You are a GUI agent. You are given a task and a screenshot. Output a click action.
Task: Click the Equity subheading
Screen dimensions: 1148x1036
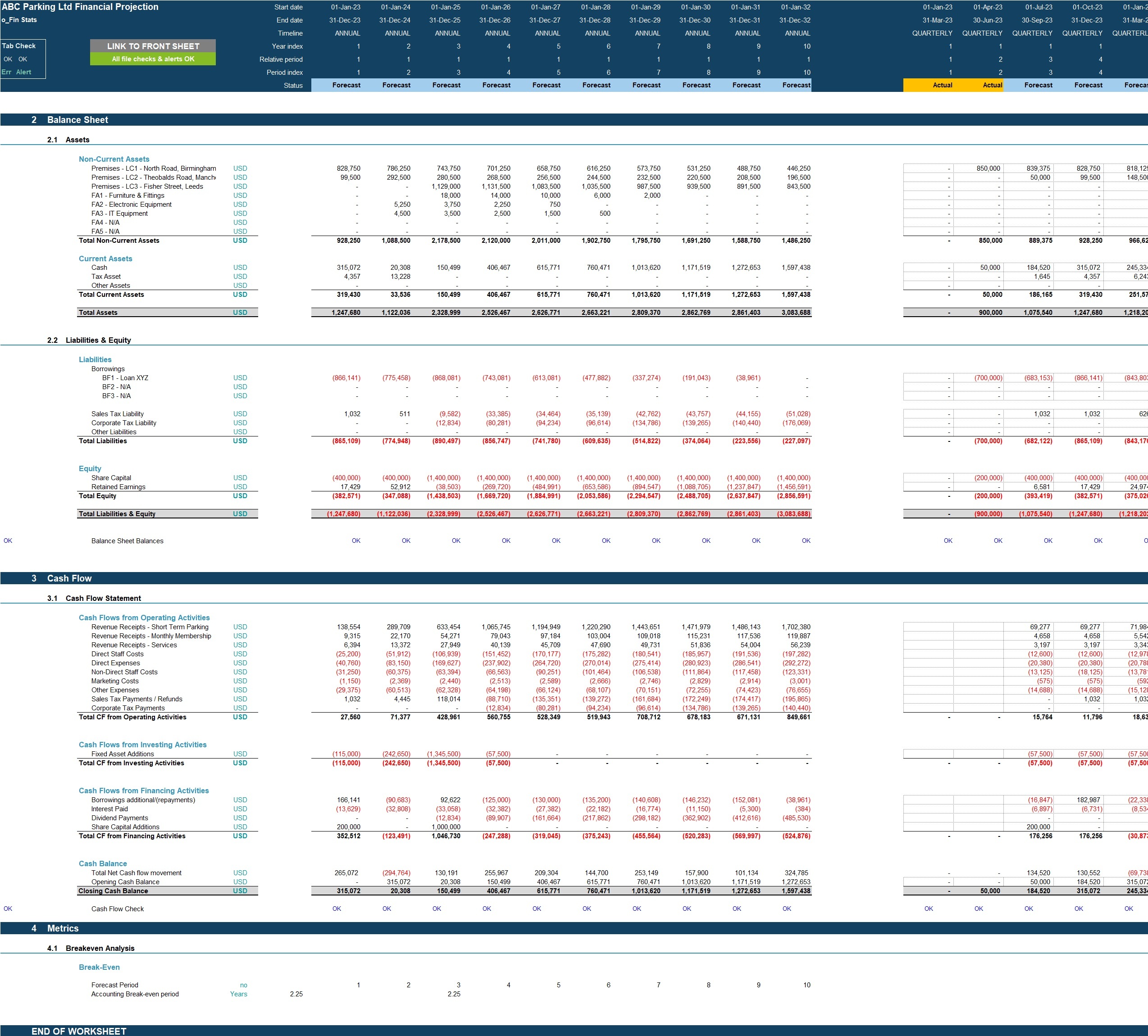90,468
